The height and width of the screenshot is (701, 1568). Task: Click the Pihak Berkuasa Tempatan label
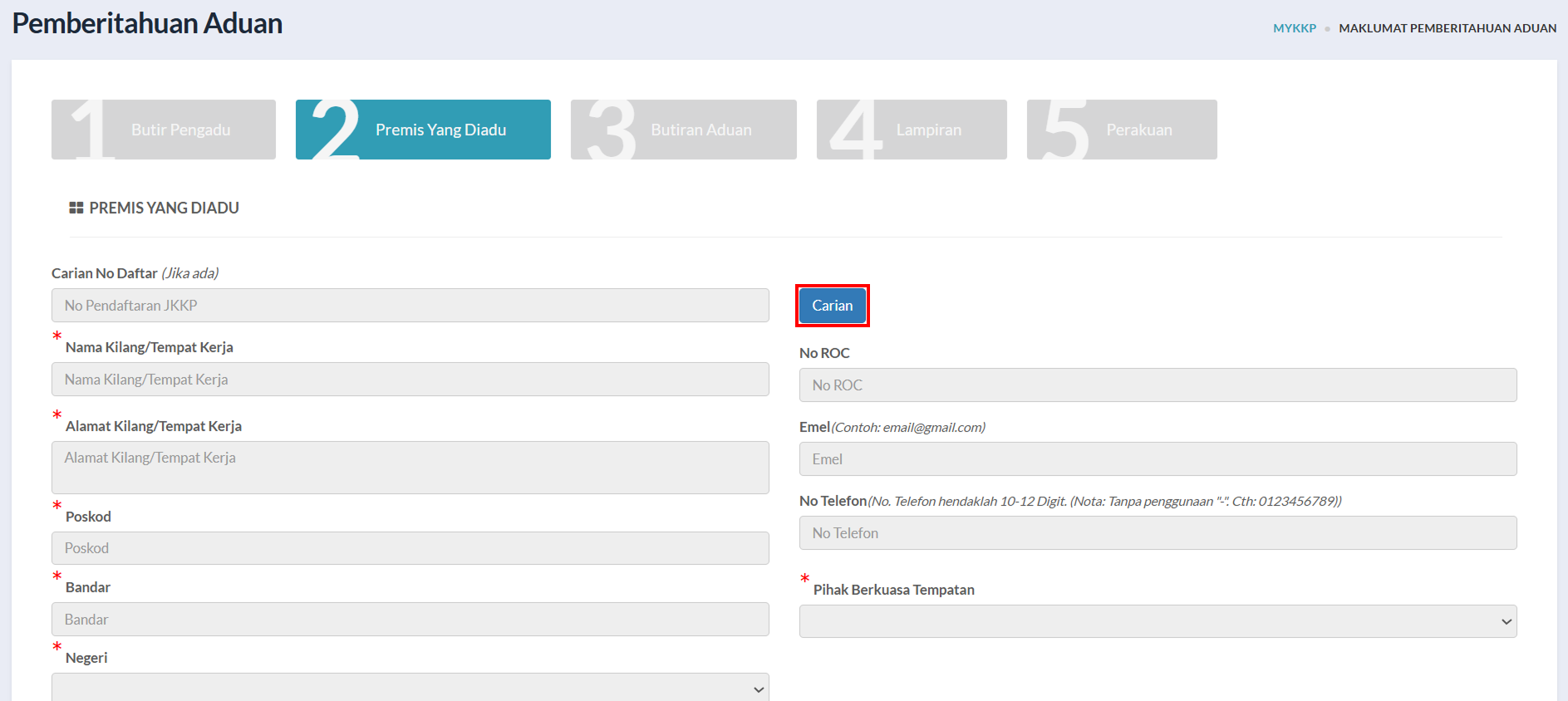tap(894, 590)
